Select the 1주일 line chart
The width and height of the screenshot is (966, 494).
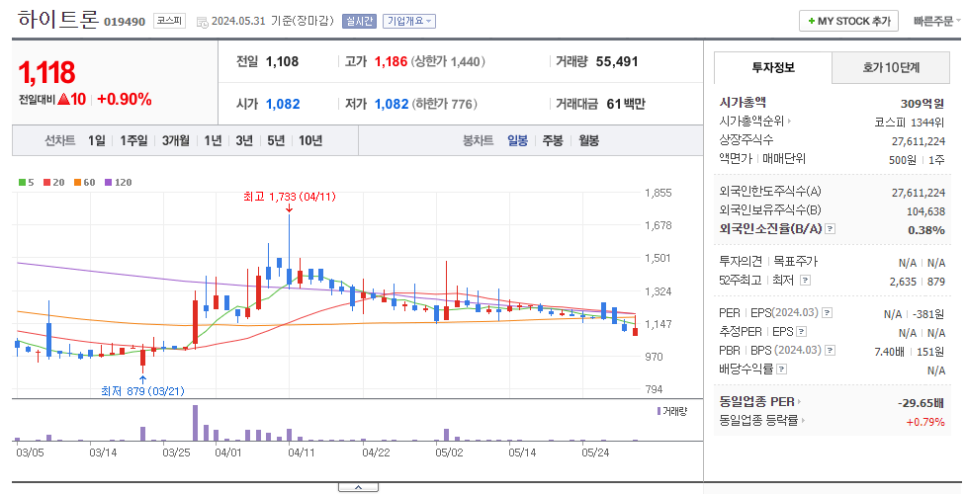click(x=134, y=141)
